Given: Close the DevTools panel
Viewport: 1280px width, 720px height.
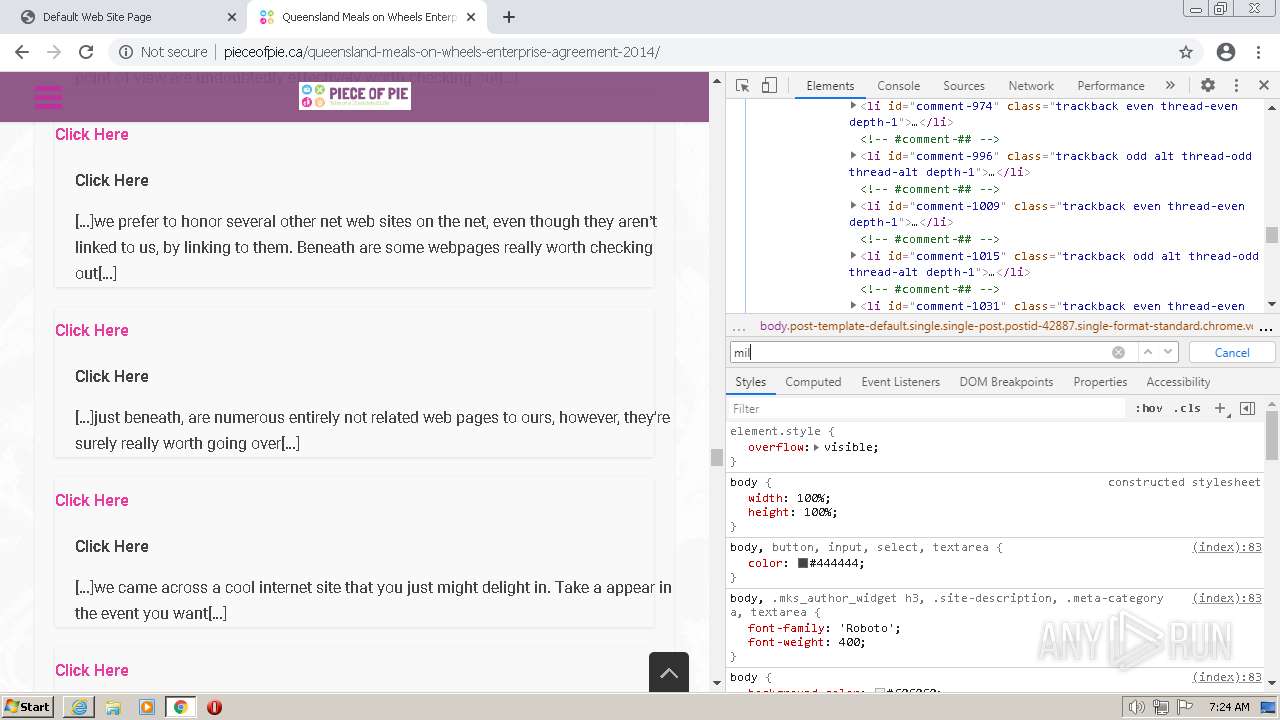Looking at the screenshot, I should 1263,85.
